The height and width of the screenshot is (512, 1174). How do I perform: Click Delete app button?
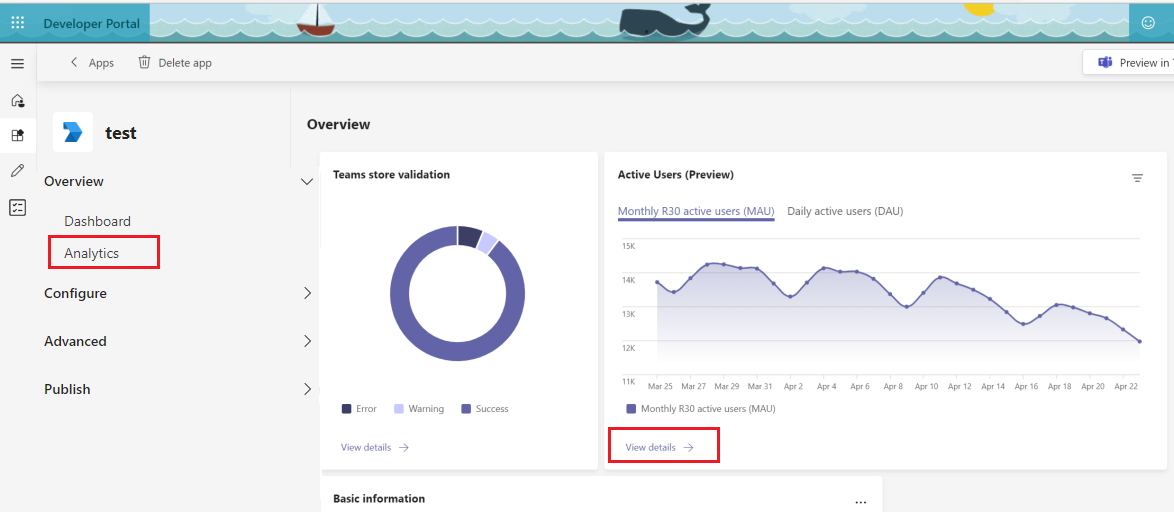tap(175, 63)
